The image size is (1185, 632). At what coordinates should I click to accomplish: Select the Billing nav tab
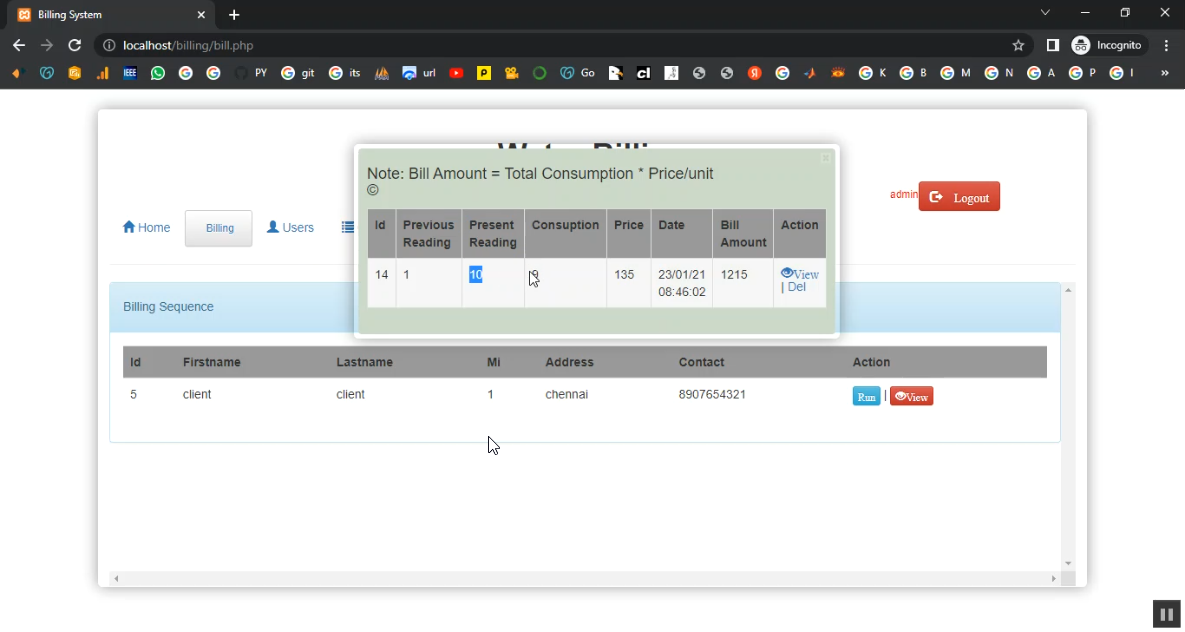(x=219, y=228)
